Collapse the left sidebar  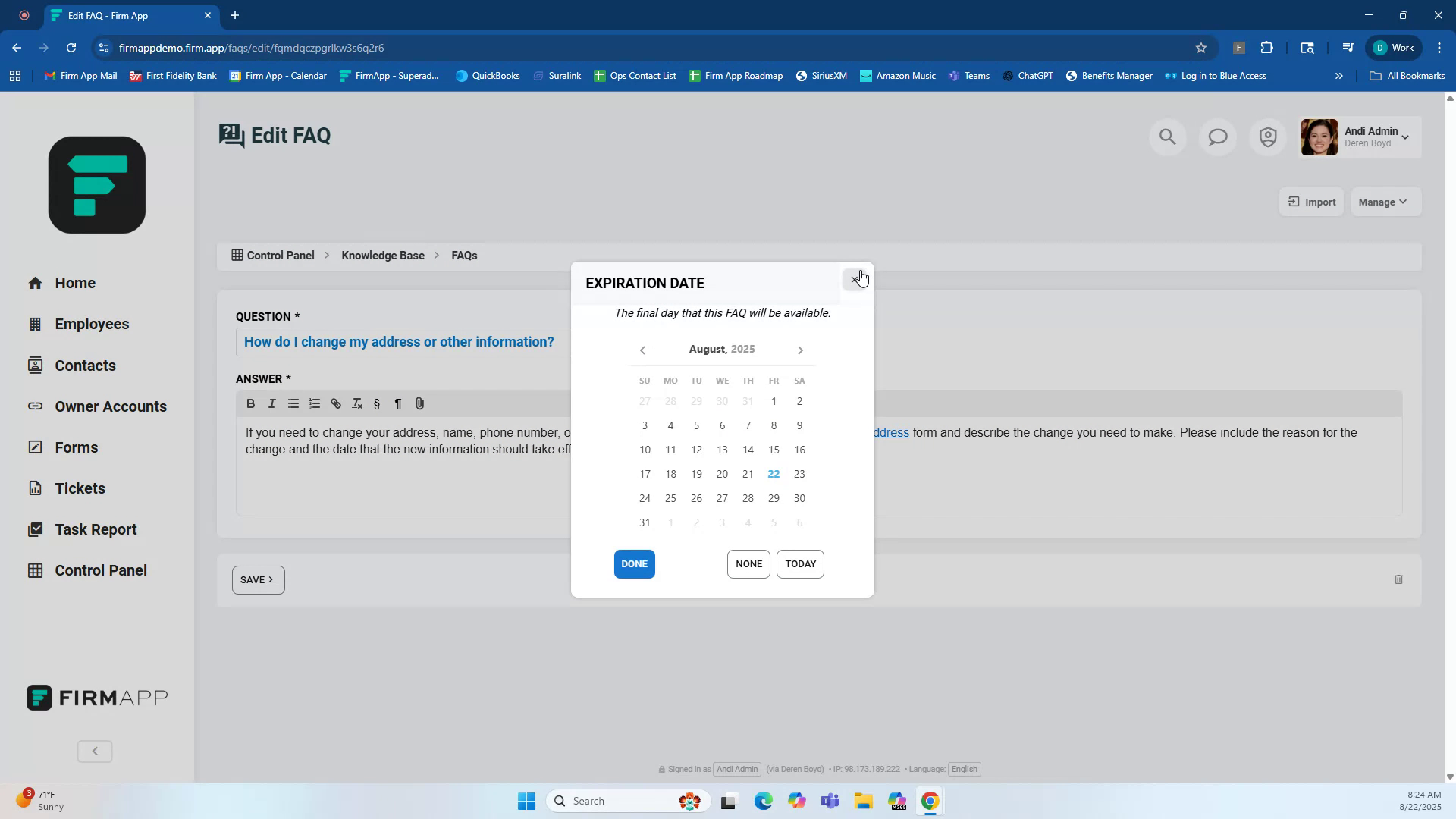[95, 752]
